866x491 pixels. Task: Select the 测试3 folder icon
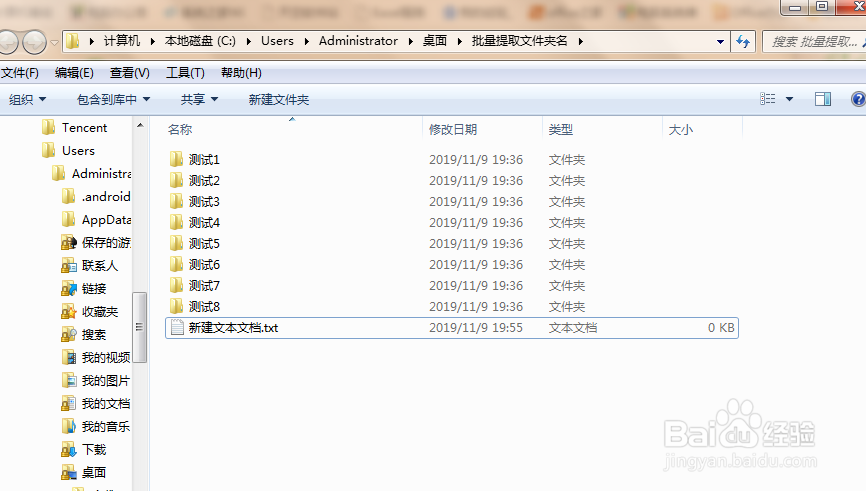click(x=176, y=202)
